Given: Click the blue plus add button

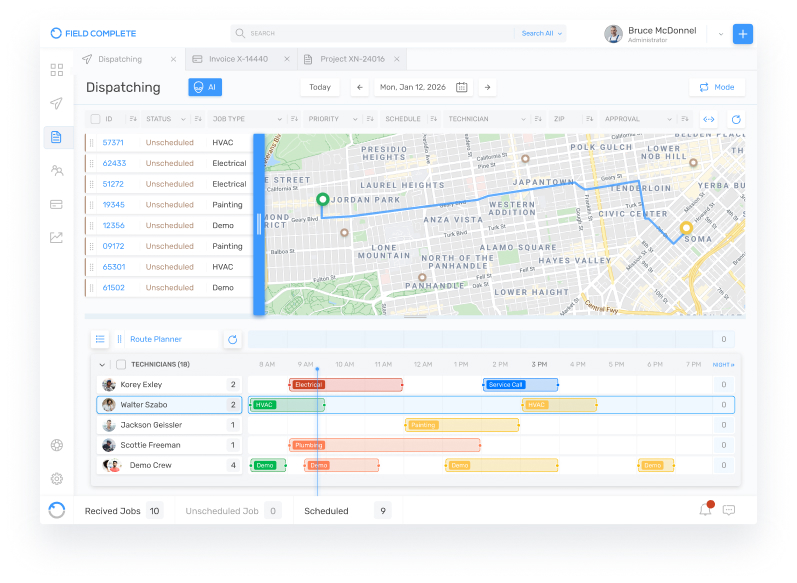Looking at the screenshot, I should click(x=743, y=34).
